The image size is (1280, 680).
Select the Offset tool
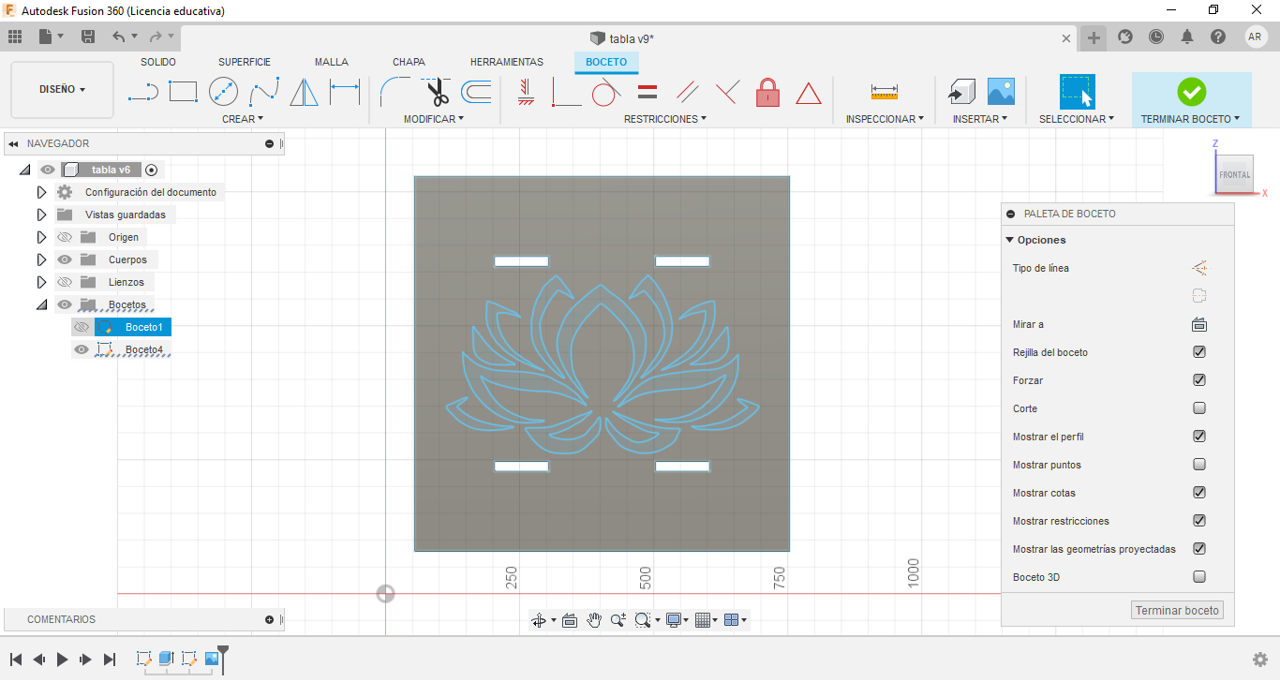476,93
